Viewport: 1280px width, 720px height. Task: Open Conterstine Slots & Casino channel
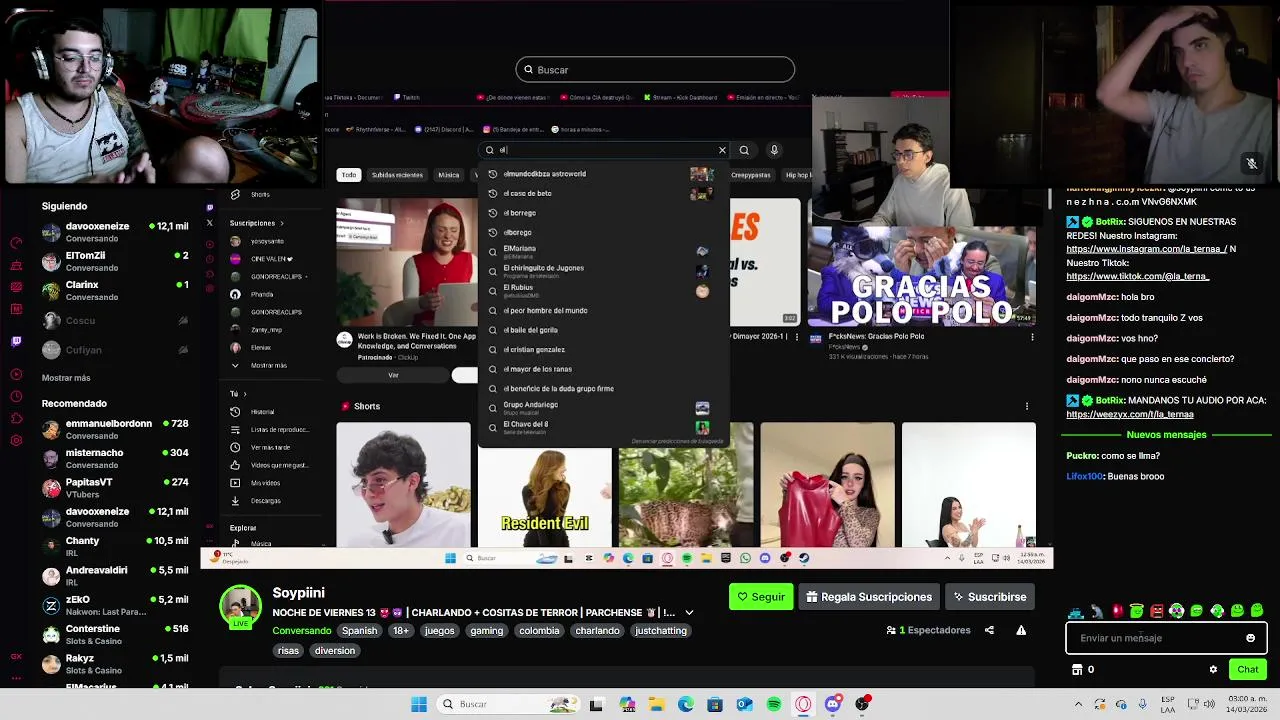pos(115,634)
